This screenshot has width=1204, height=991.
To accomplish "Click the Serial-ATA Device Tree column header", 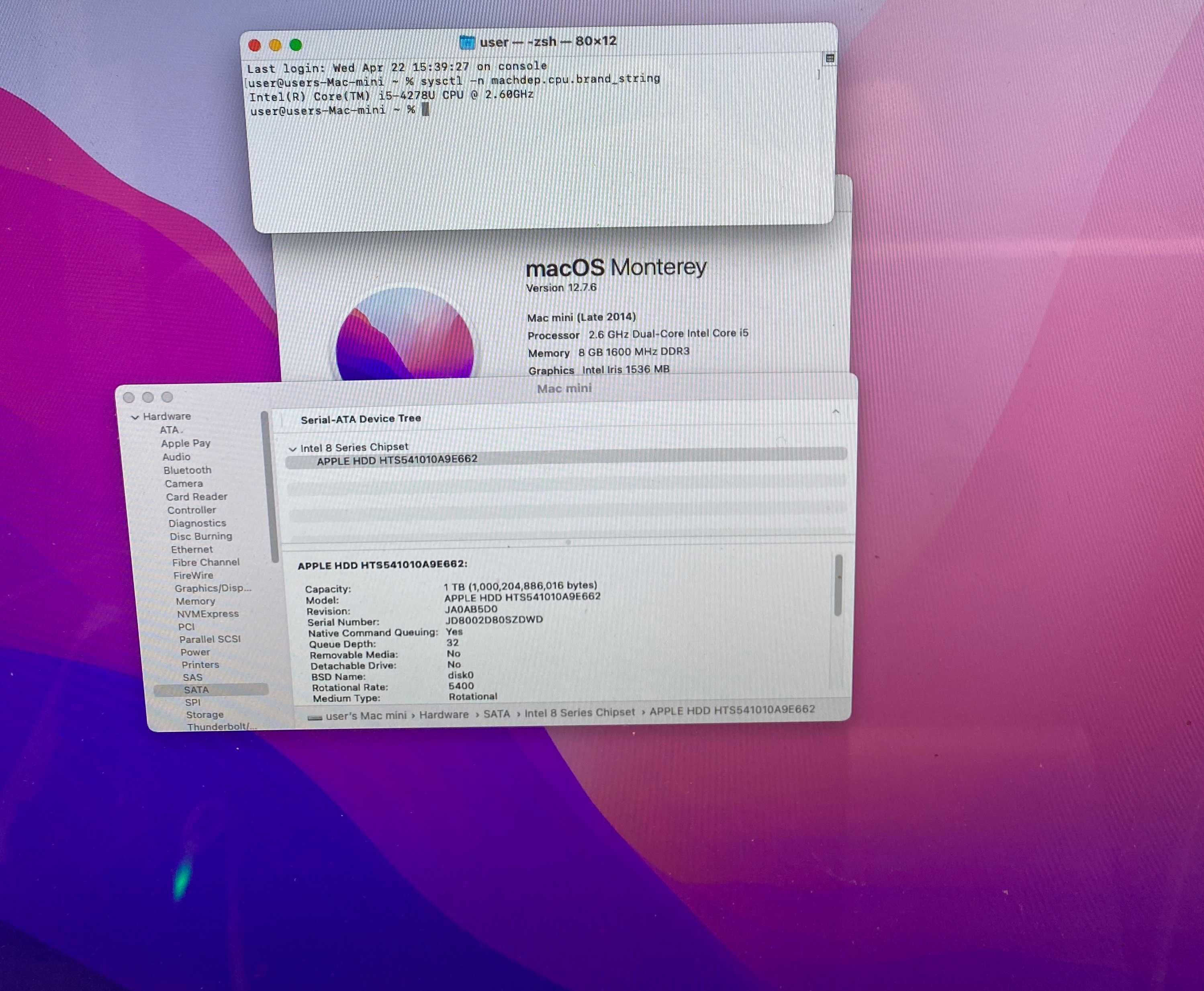I will click(361, 419).
